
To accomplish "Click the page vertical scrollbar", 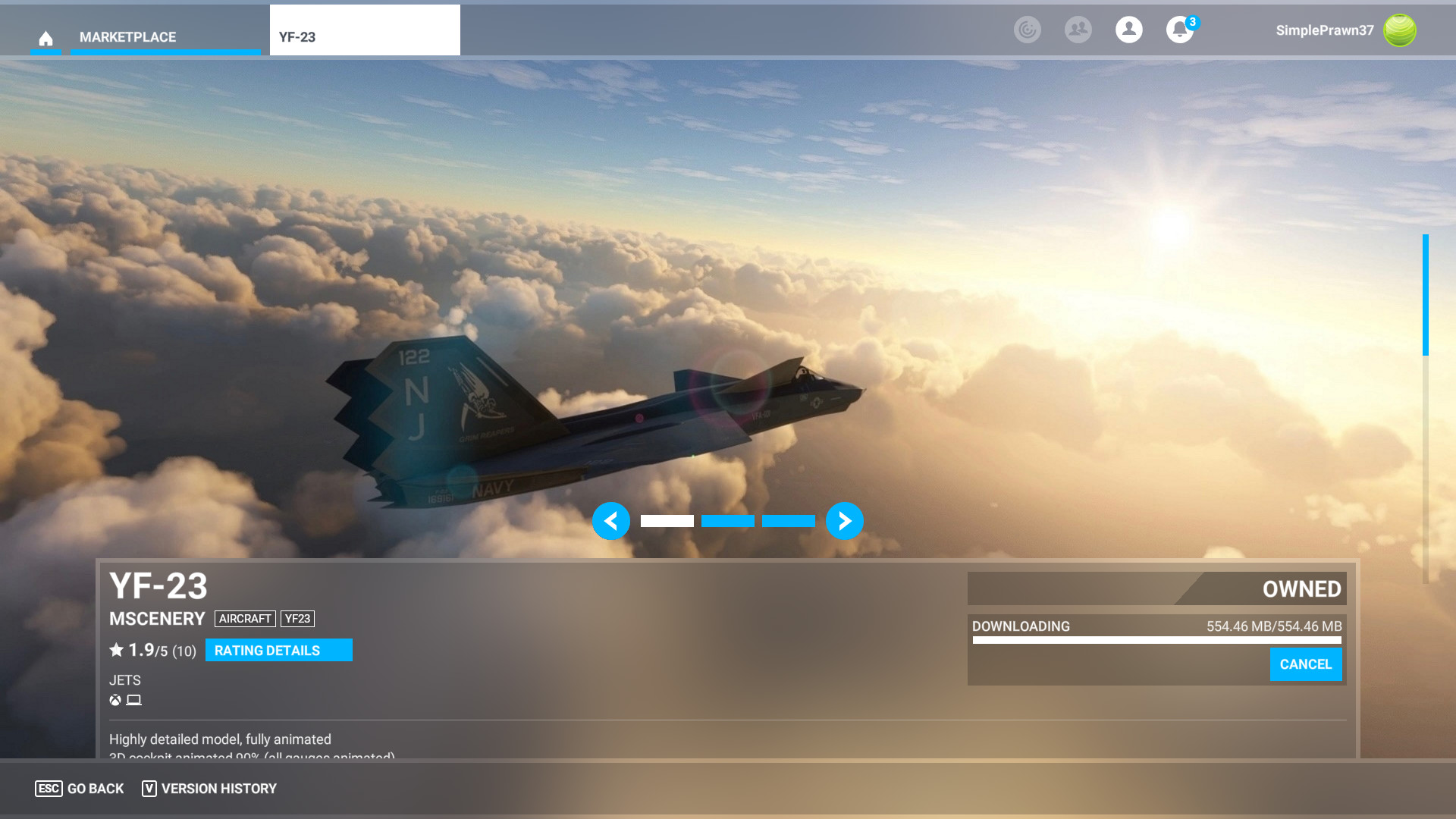I will (1426, 408).
